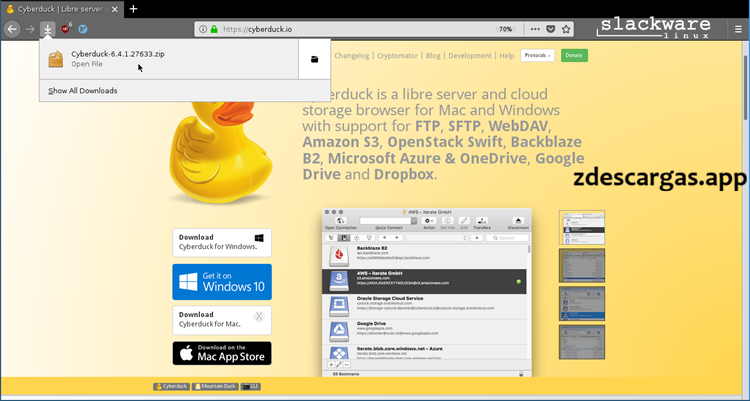
Task: Select the second screenshot thumbnail
Action: 582,266
